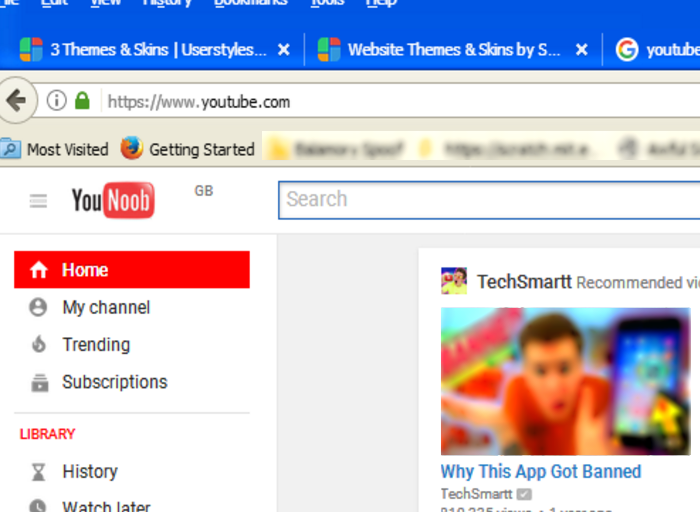Open History in the Library section
Image resolution: width=700 pixels, height=512 pixels.
point(89,471)
